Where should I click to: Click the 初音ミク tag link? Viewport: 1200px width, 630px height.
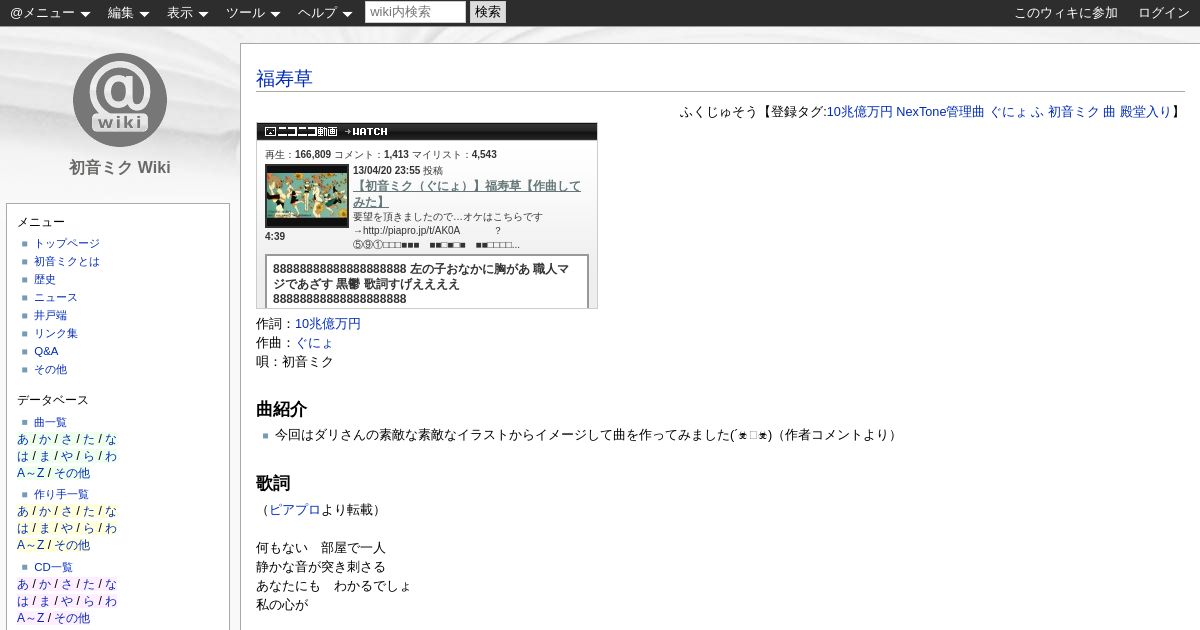[1073, 112]
